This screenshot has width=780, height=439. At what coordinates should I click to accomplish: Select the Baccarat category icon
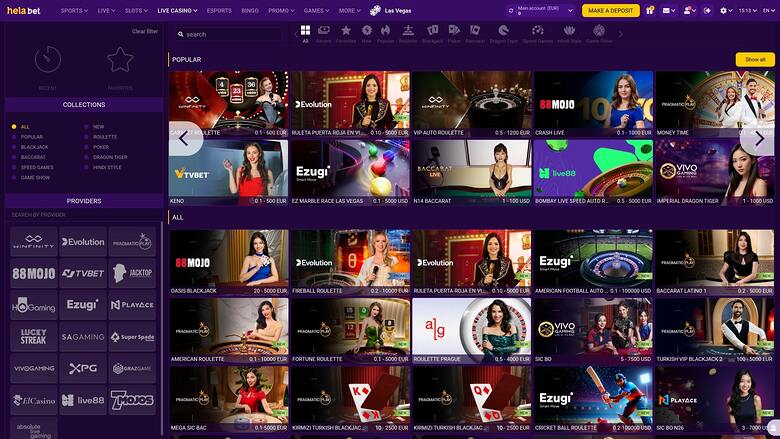click(475, 31)
